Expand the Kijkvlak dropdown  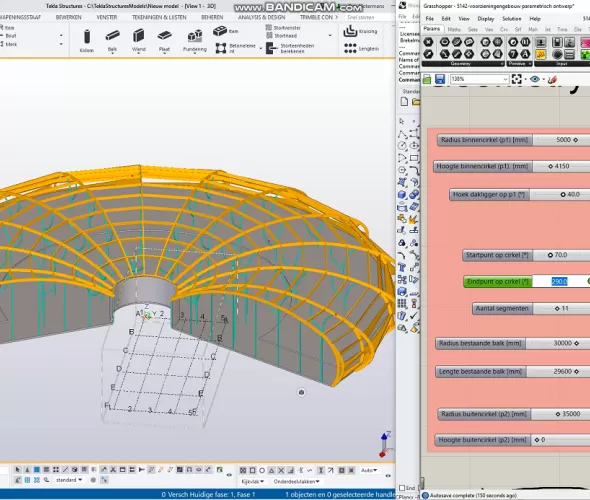pyautogui.click(x=252, y=482)
